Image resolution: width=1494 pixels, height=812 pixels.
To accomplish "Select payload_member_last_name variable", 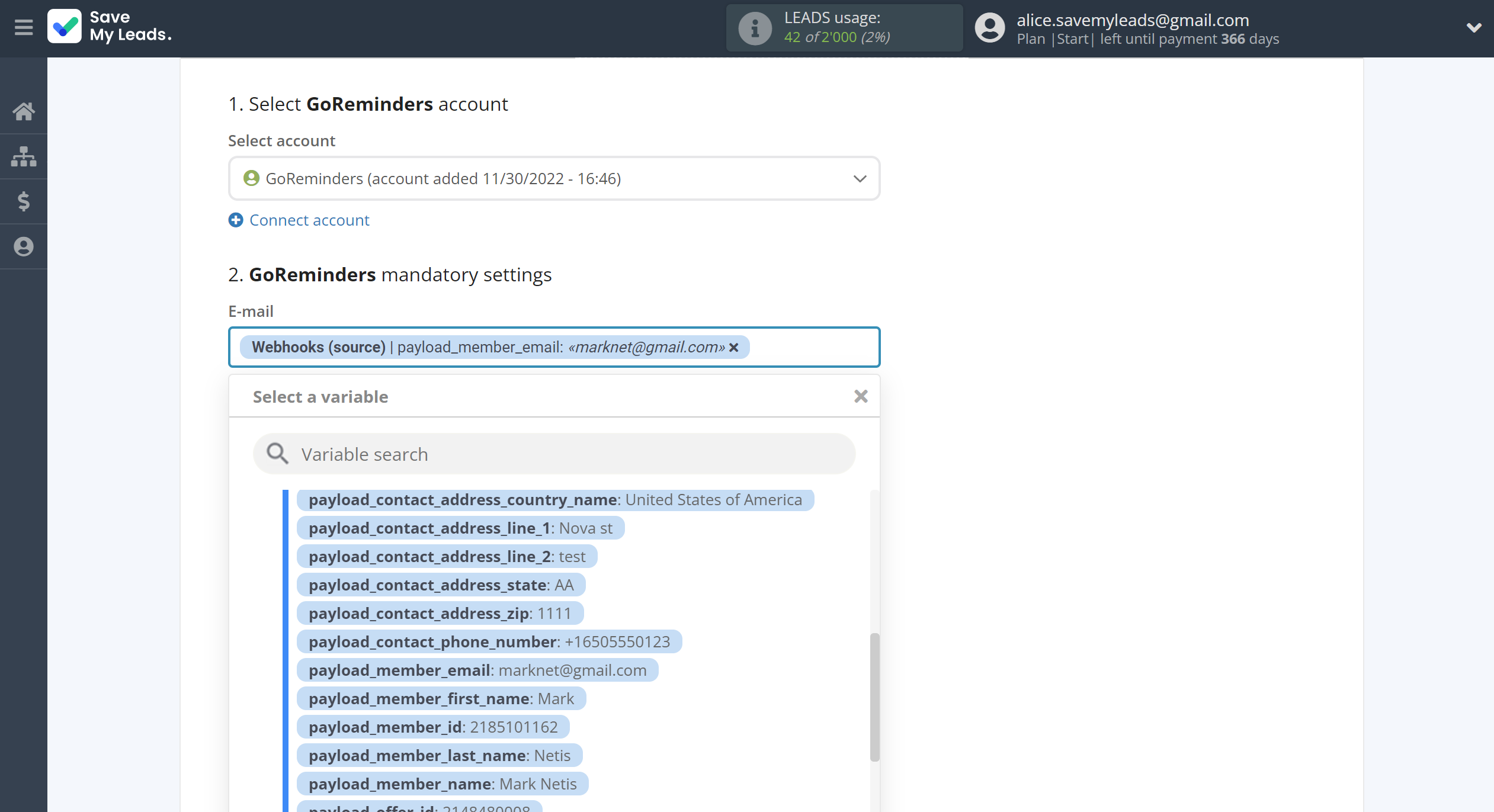I will (x=440, y=756).
